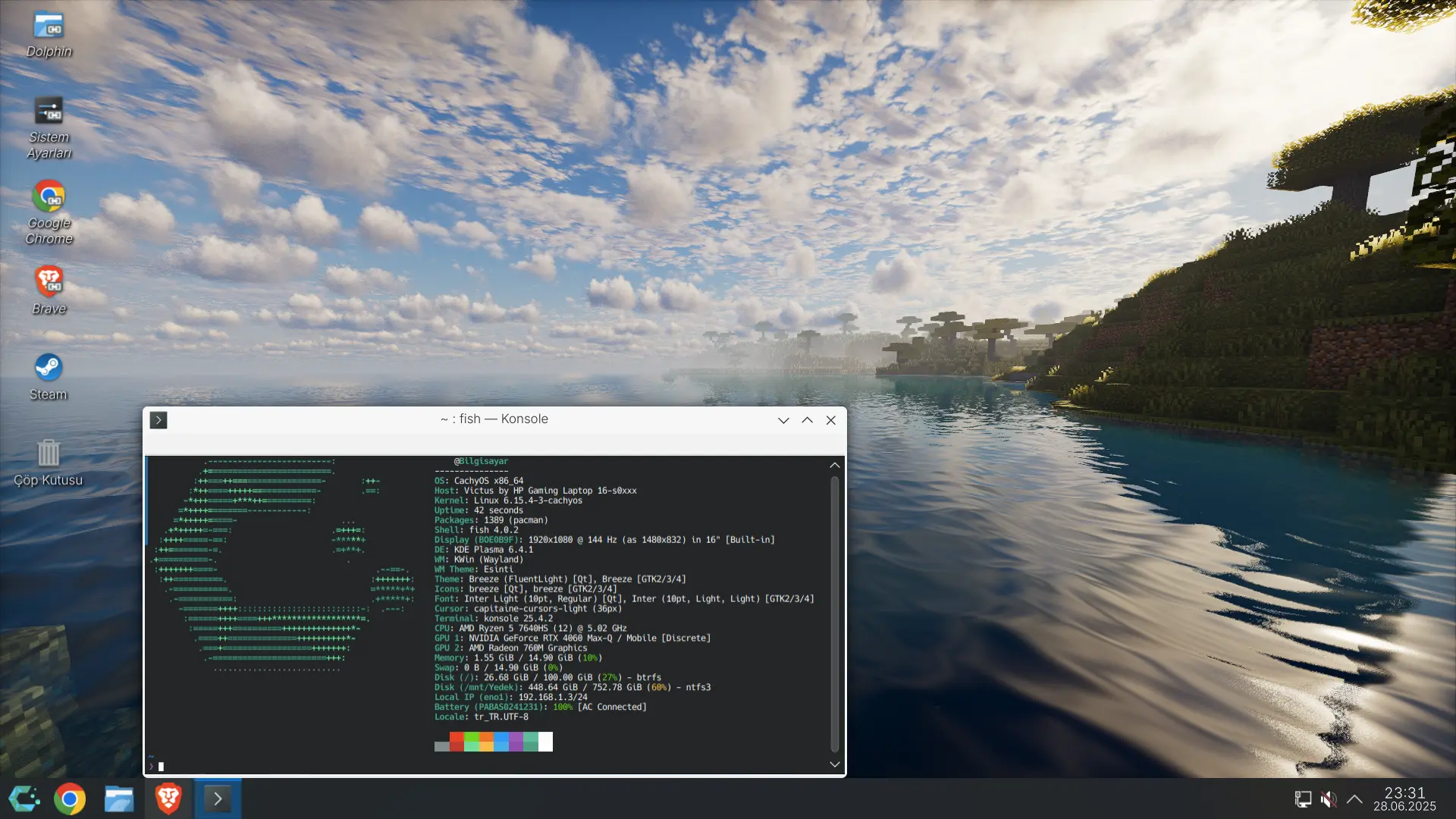Open the CachyOS application launcher in the taskbar

pyautogui.click(x=24, y=799)
